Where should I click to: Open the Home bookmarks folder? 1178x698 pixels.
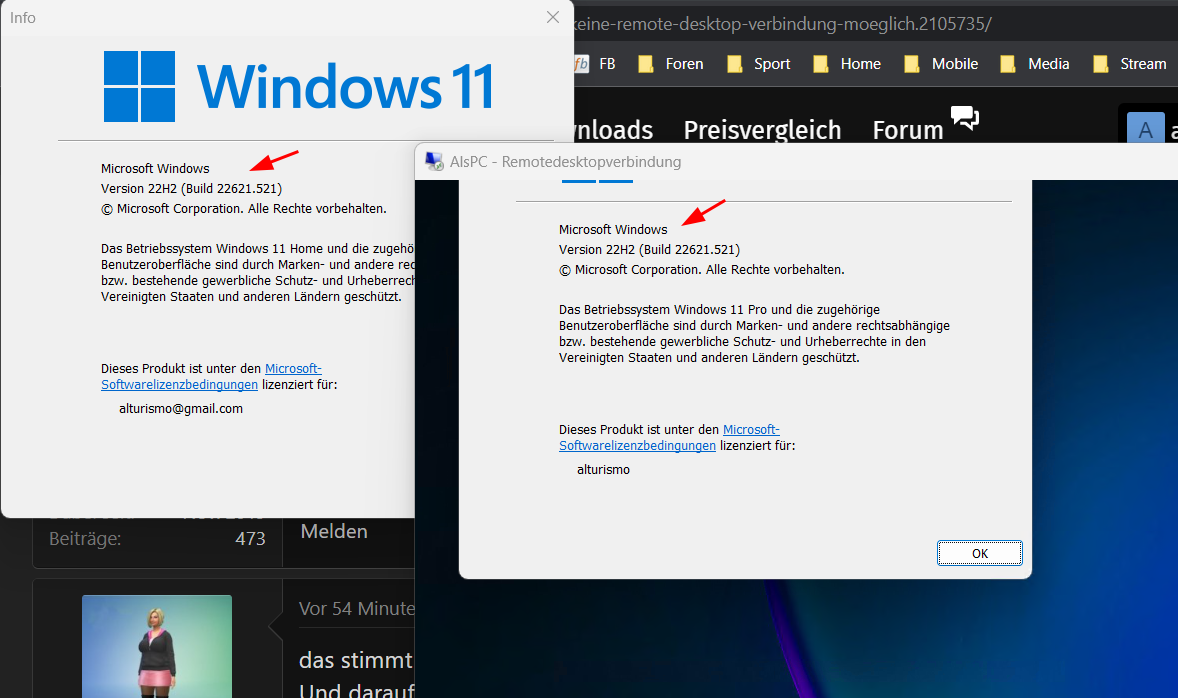(847, 64)
